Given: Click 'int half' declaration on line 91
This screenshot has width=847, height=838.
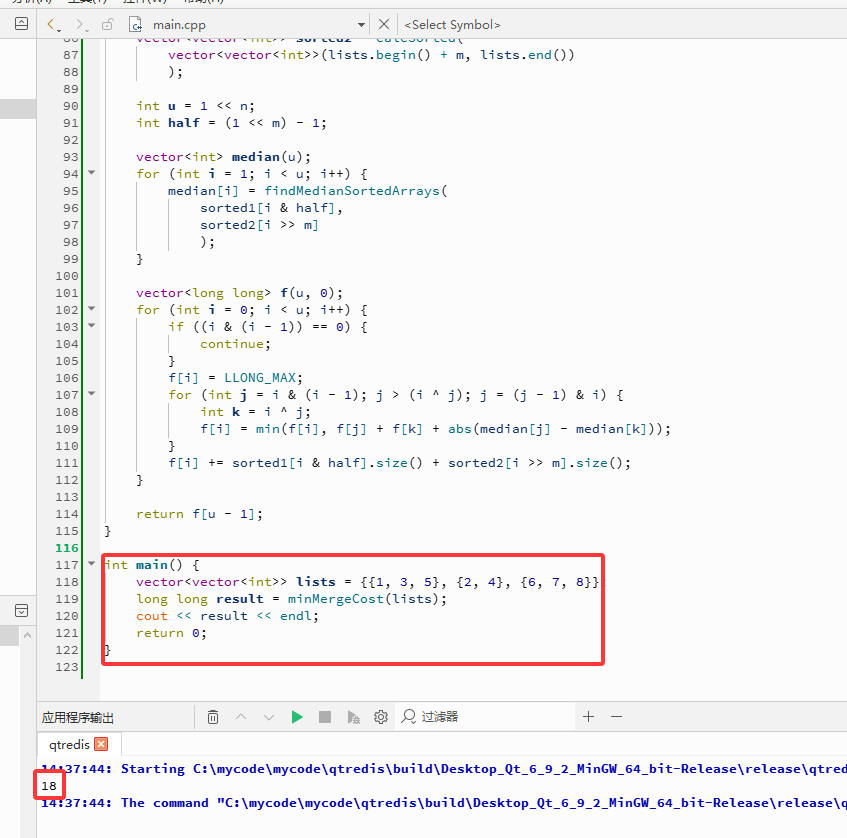Looking at the screenshot, I should [x=167, y=123].
